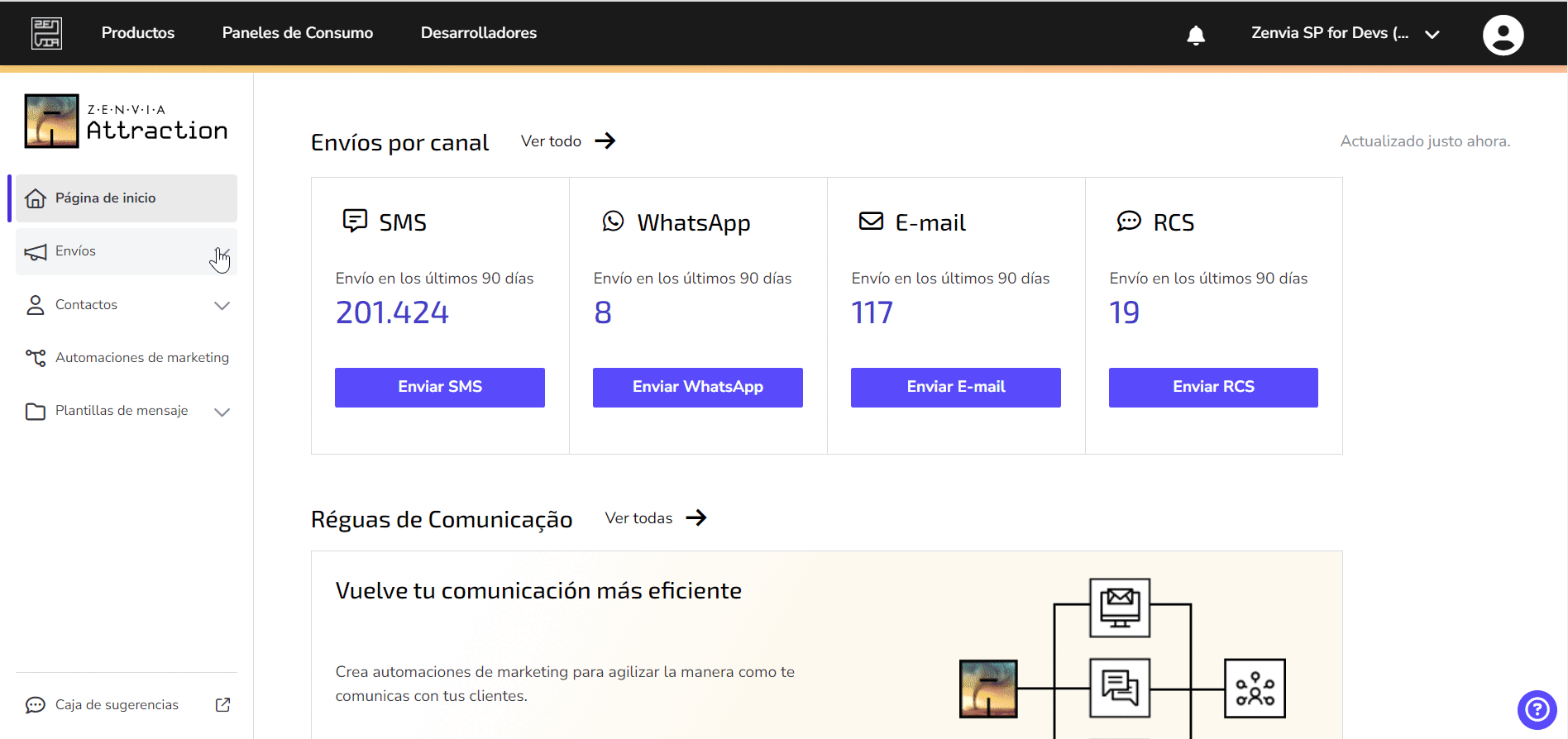This screenshot has width=1568, height=739.
Task: Click the arrow next to Ver todo
Action: pyautogui.click(x=605, y=141)
